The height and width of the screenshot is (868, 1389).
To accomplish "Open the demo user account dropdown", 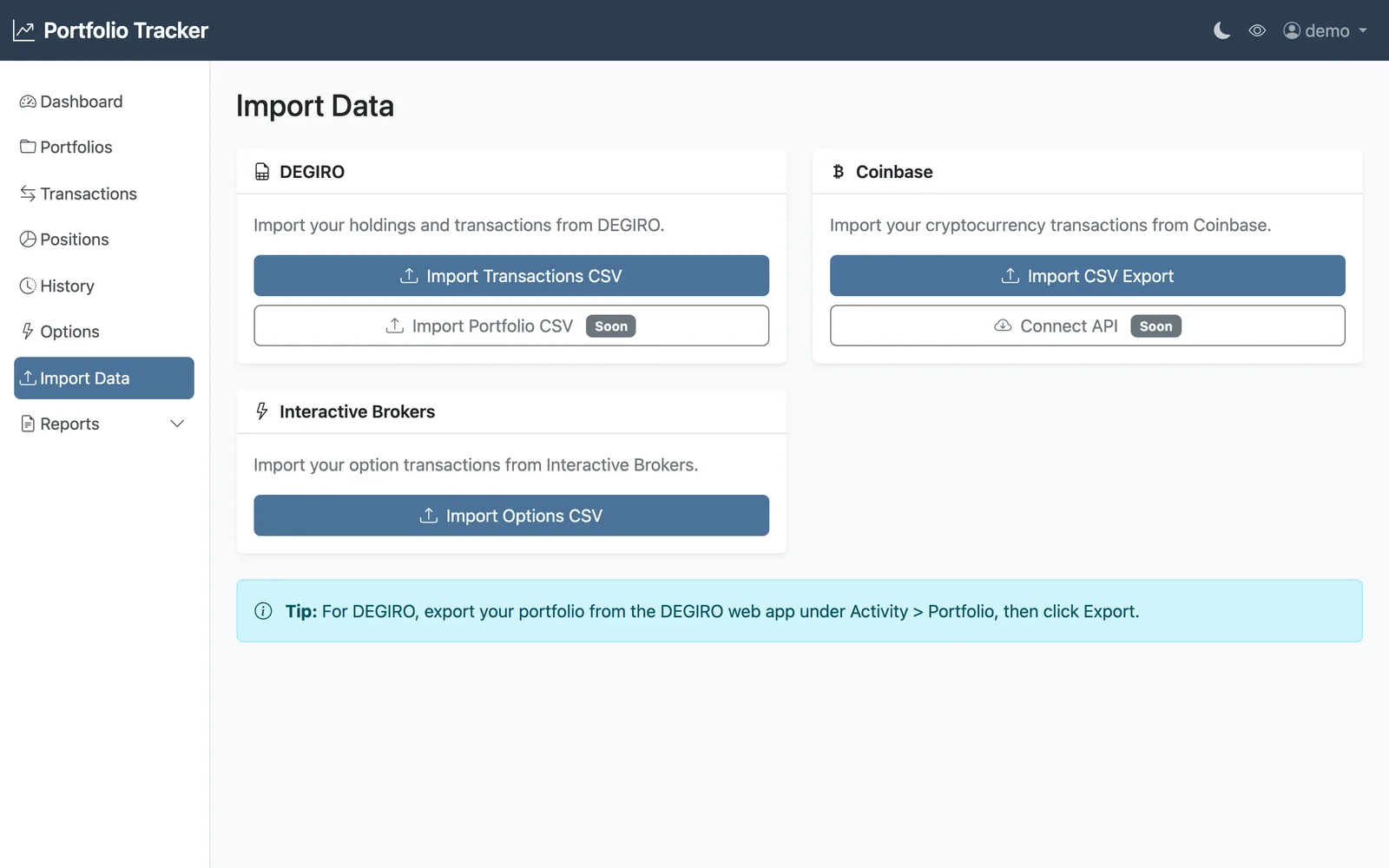I will 1325,31.
